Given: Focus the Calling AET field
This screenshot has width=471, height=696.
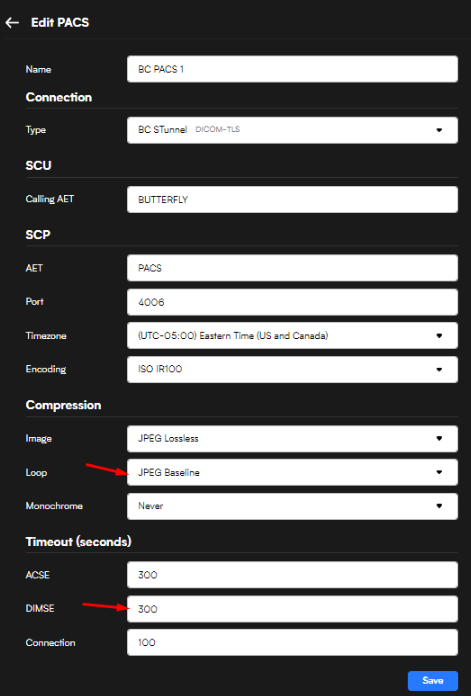Looking at the screenshot, I should 292,199.
